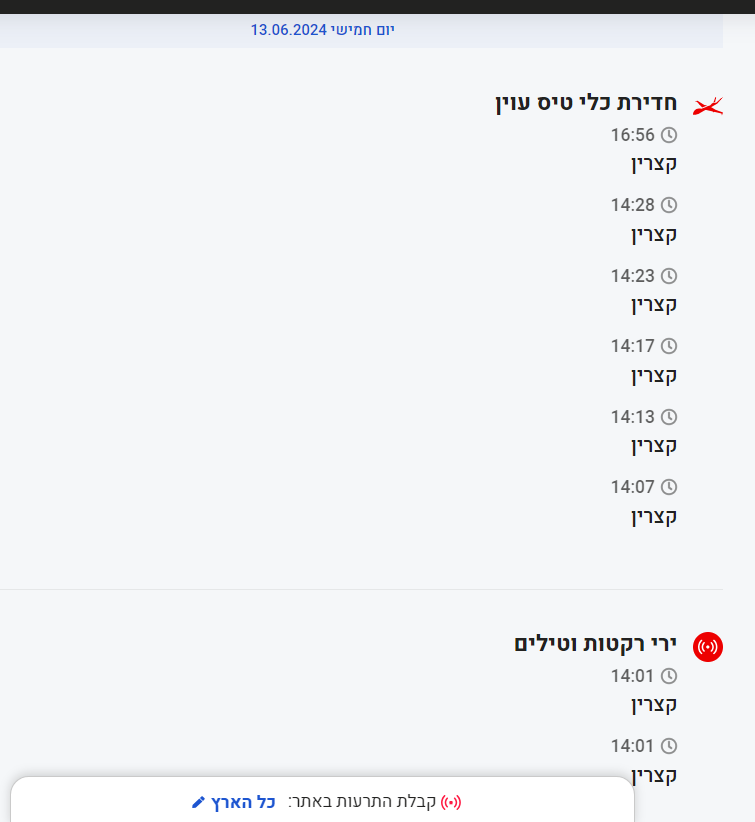Click the clock icon beside 14:07

click(x=669, y=487)
